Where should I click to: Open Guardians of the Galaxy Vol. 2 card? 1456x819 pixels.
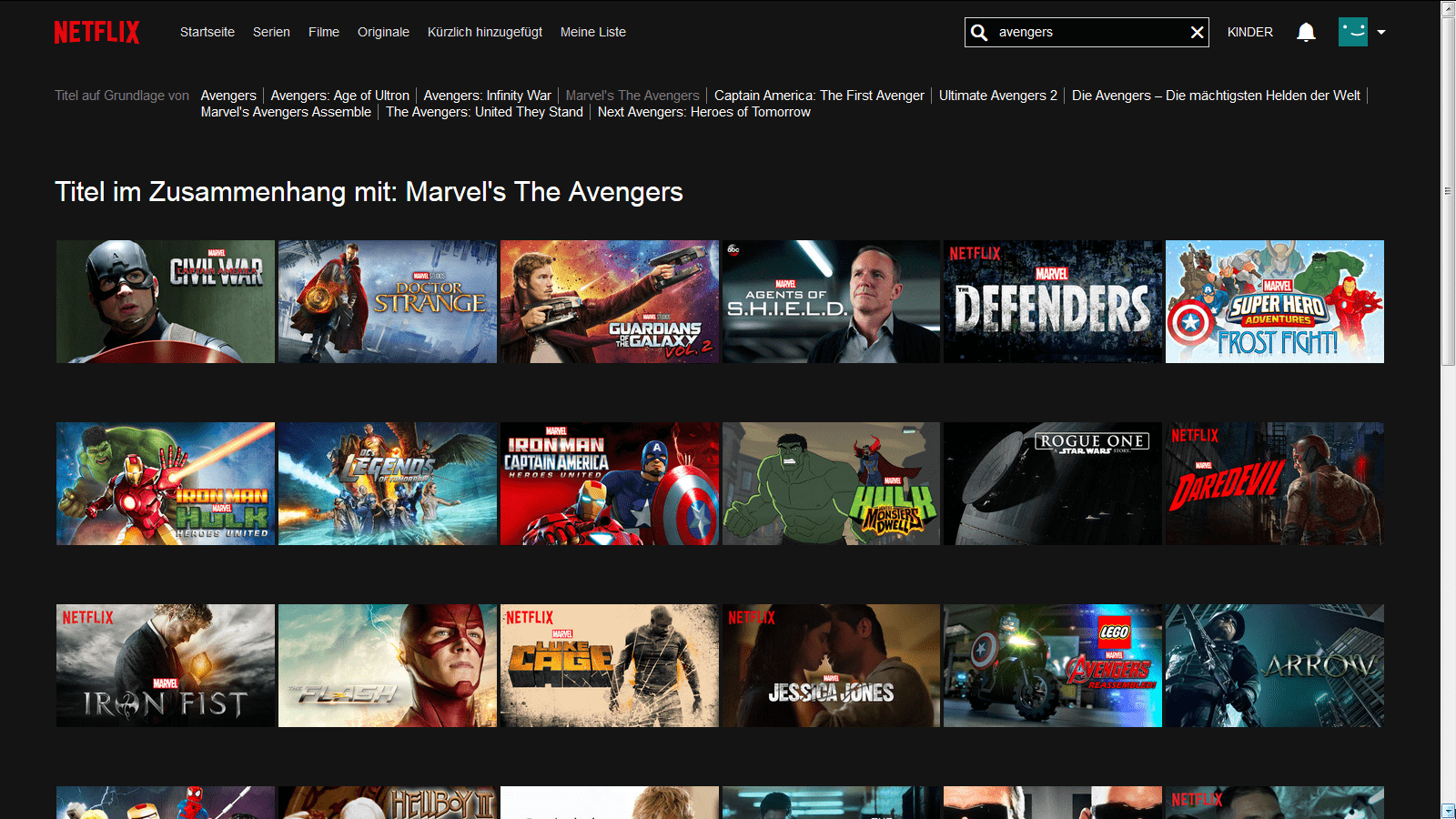[x=610, y=302]
